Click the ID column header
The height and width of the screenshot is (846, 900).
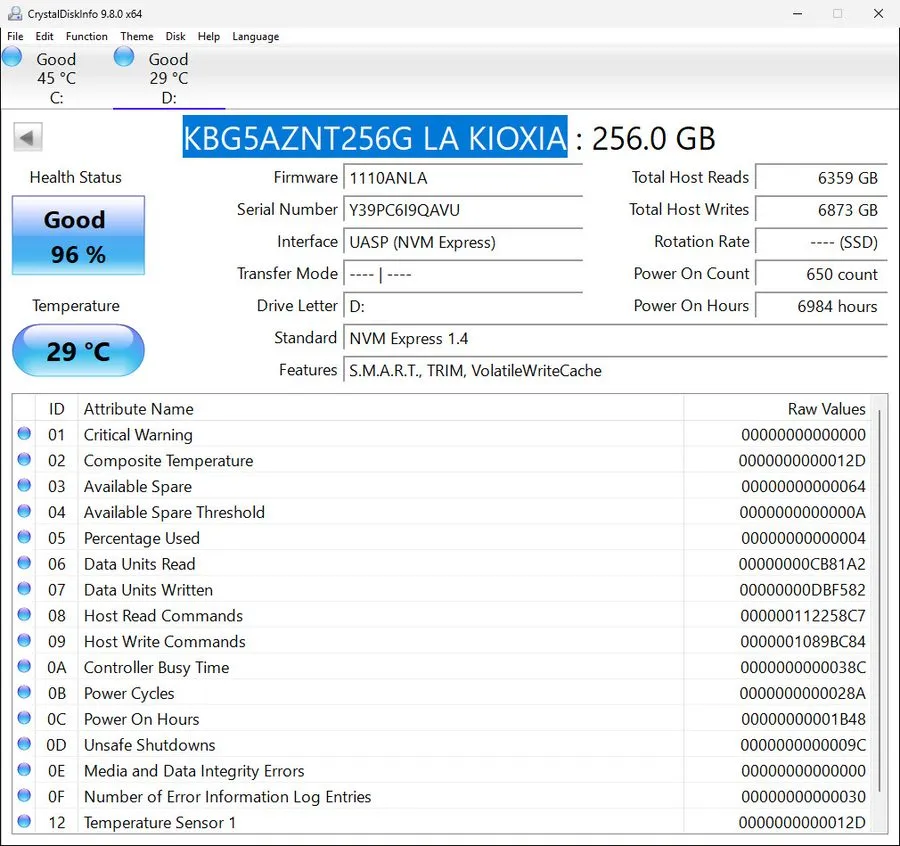(x=56, y=409)
